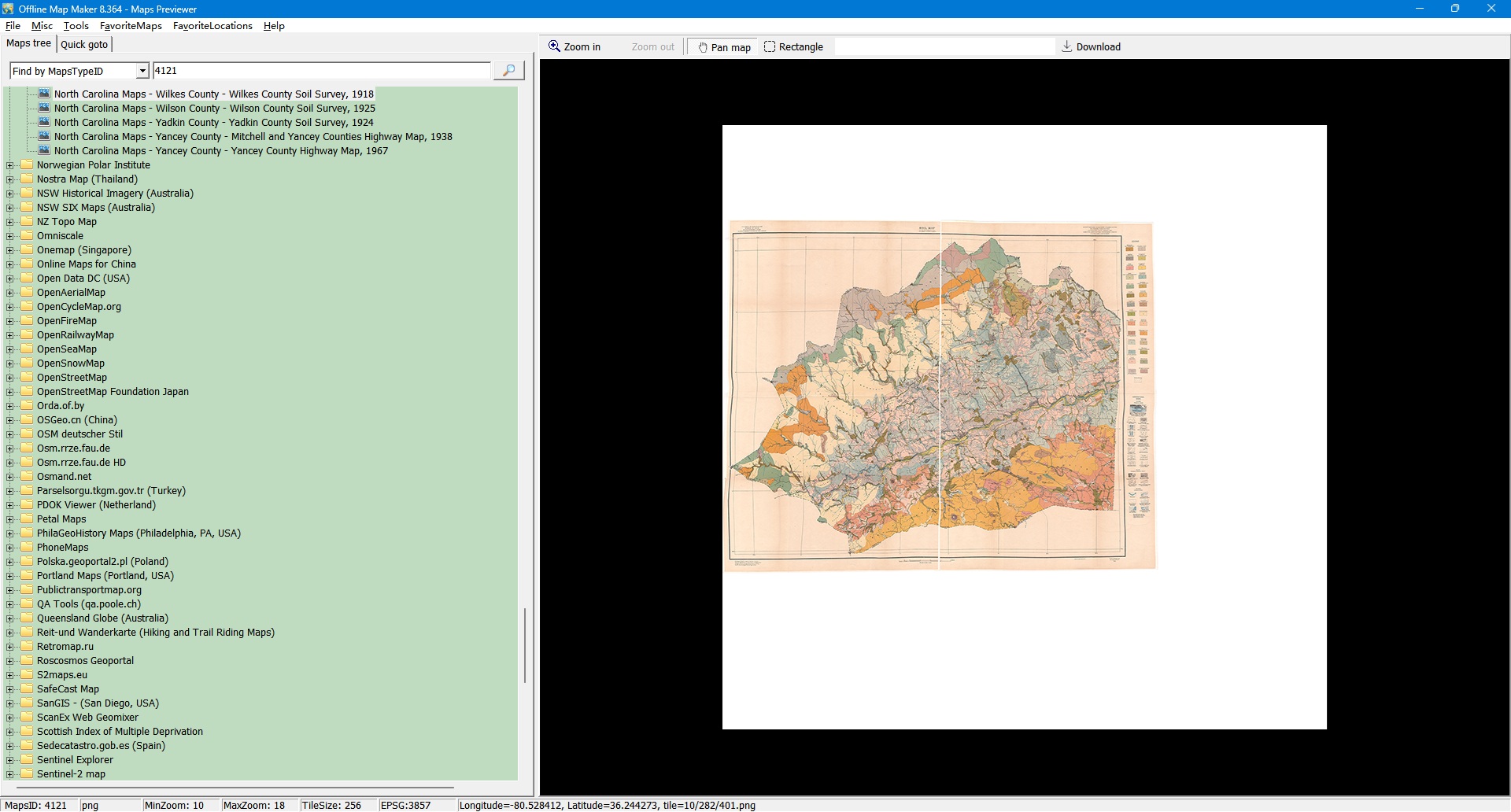
Task: Click the Download button
Action: [x=1091, y=47]
